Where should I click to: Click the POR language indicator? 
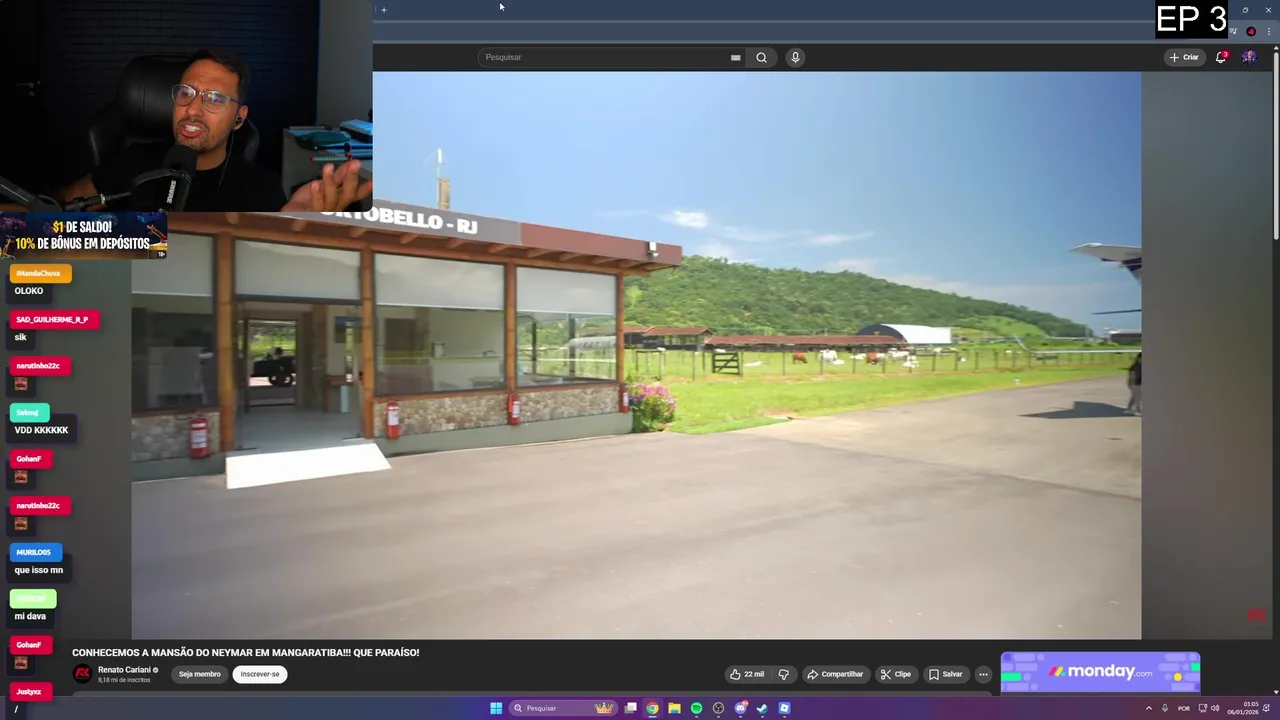1184,708
